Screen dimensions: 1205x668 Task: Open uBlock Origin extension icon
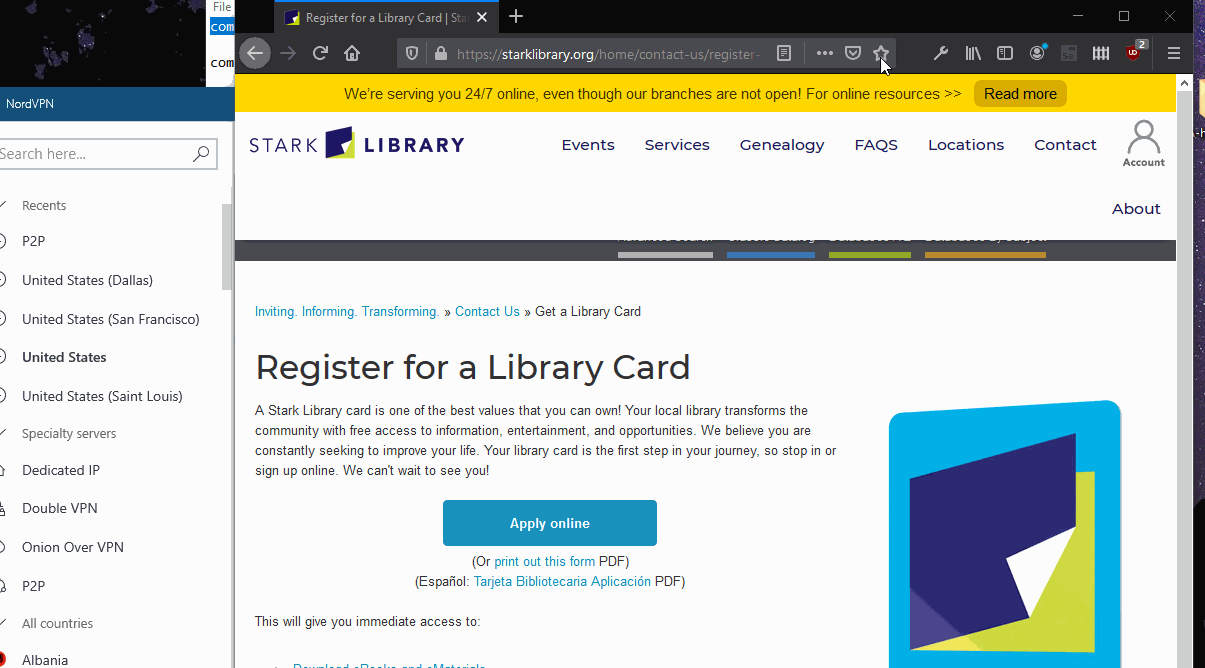1133,54
